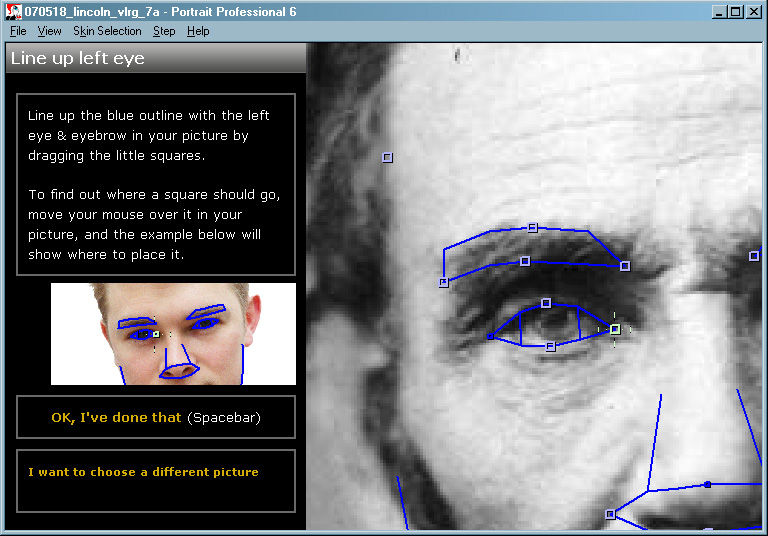The width and height of the screenshot is (768, 536).
Task: Click 'I want to choose a different picture'
Action: coord(143,472)
